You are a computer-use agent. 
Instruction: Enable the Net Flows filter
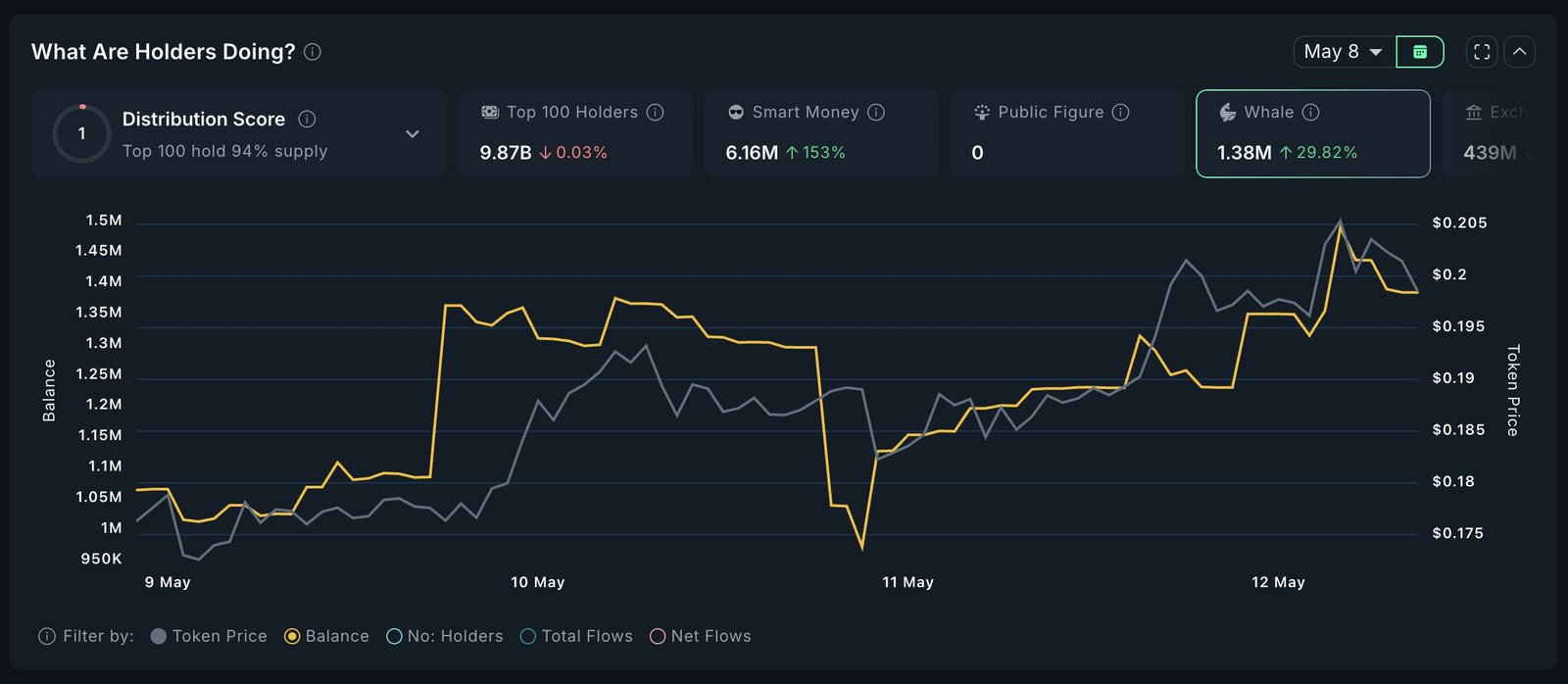pyautogui.click(x=701, y=636)
